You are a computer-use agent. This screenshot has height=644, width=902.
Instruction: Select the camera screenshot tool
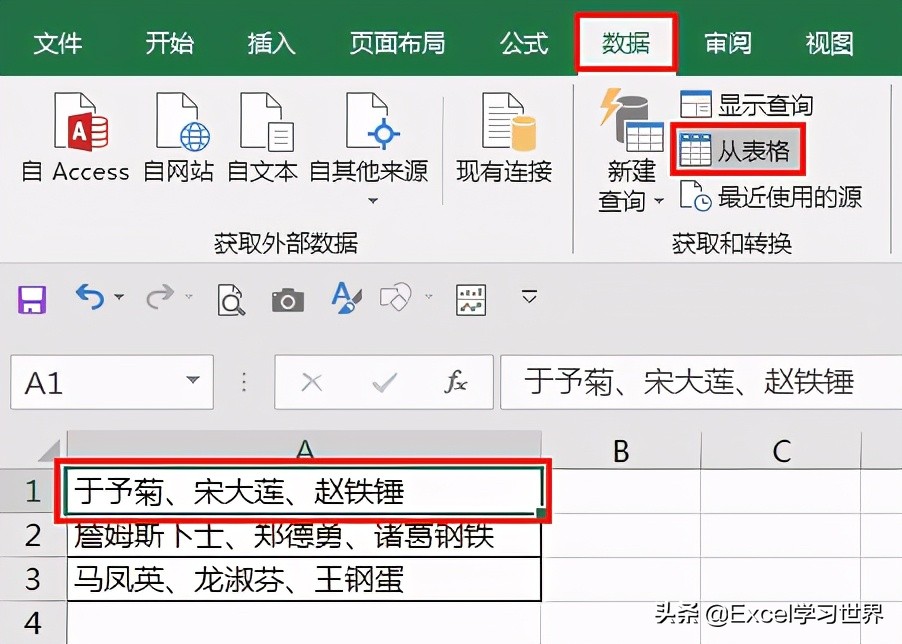tap(286, 298)
